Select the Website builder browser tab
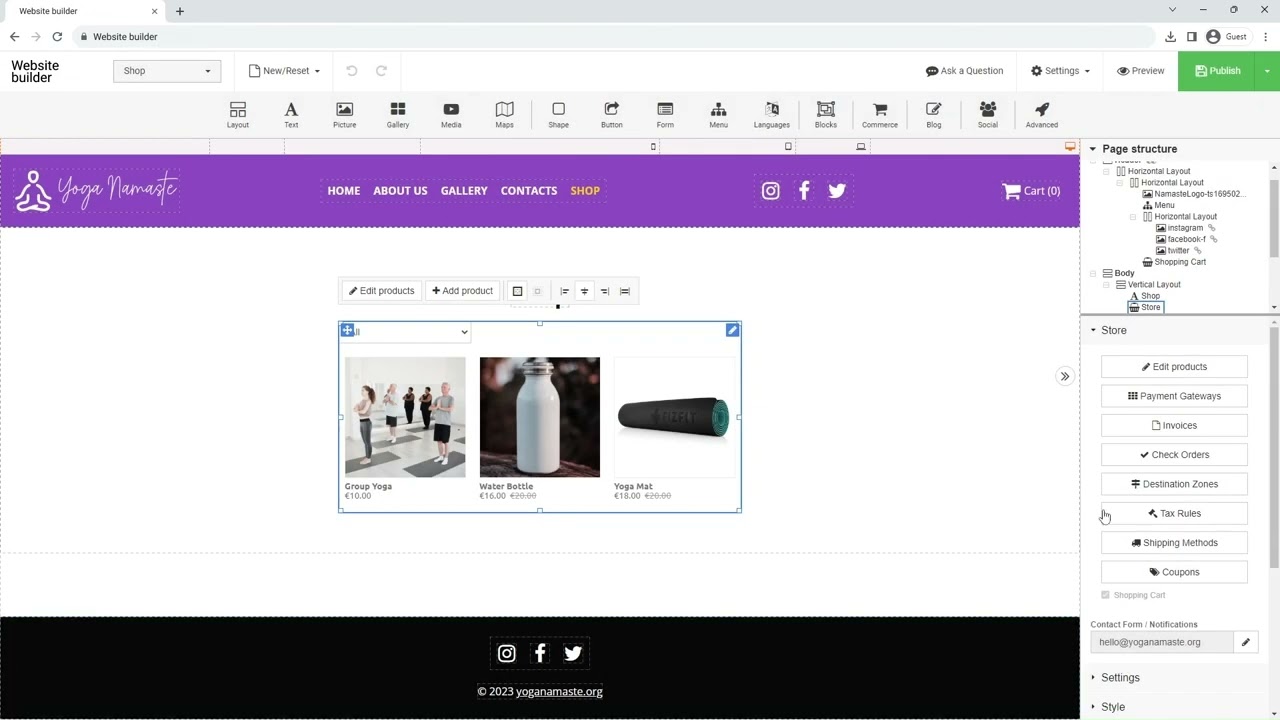Viewport: 1280px width, 720px height. [83, 11]
